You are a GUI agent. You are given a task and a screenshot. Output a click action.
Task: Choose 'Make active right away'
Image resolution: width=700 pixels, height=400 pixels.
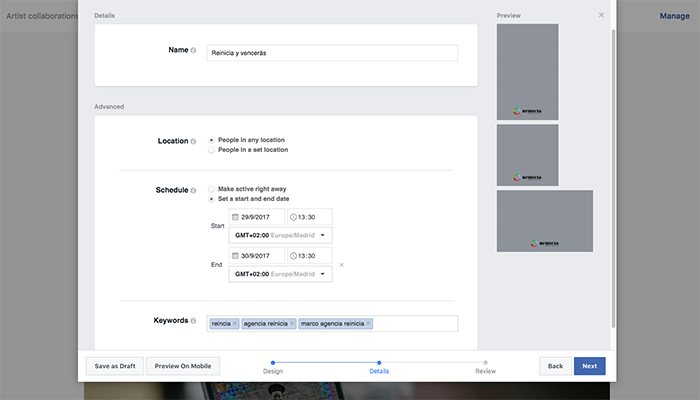coord(212,189)
